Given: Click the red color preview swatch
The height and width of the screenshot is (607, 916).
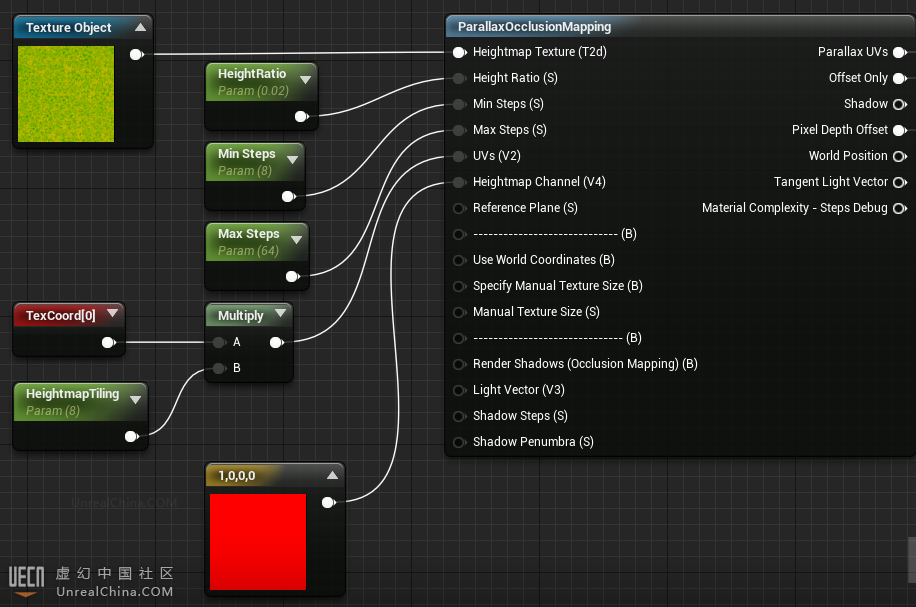Looking at the screenshot, I should pos(258,541).
